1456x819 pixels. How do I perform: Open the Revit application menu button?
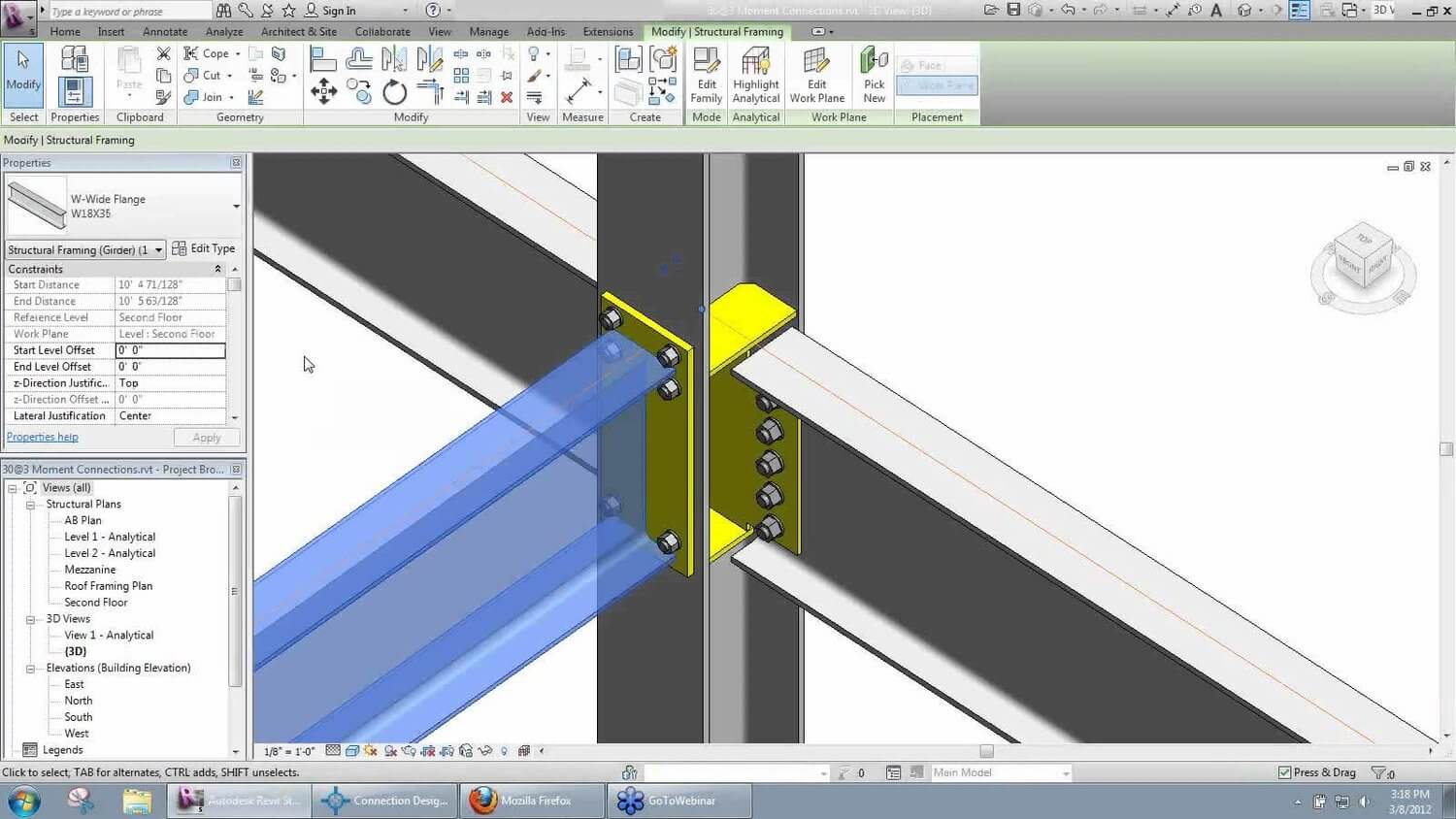point(17,17)
